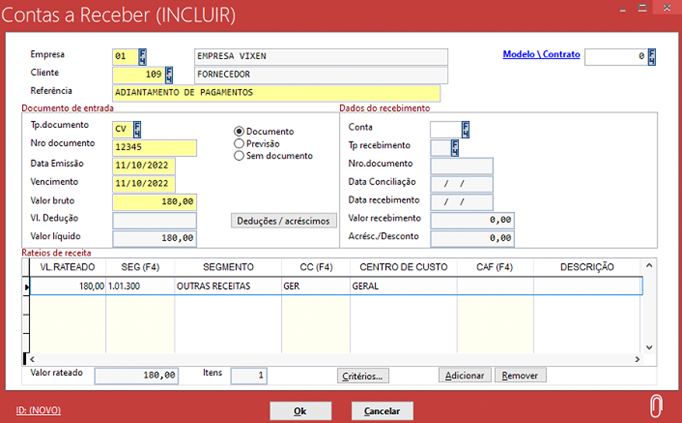Open the Modelo \ Contrato link

[539, 55]
